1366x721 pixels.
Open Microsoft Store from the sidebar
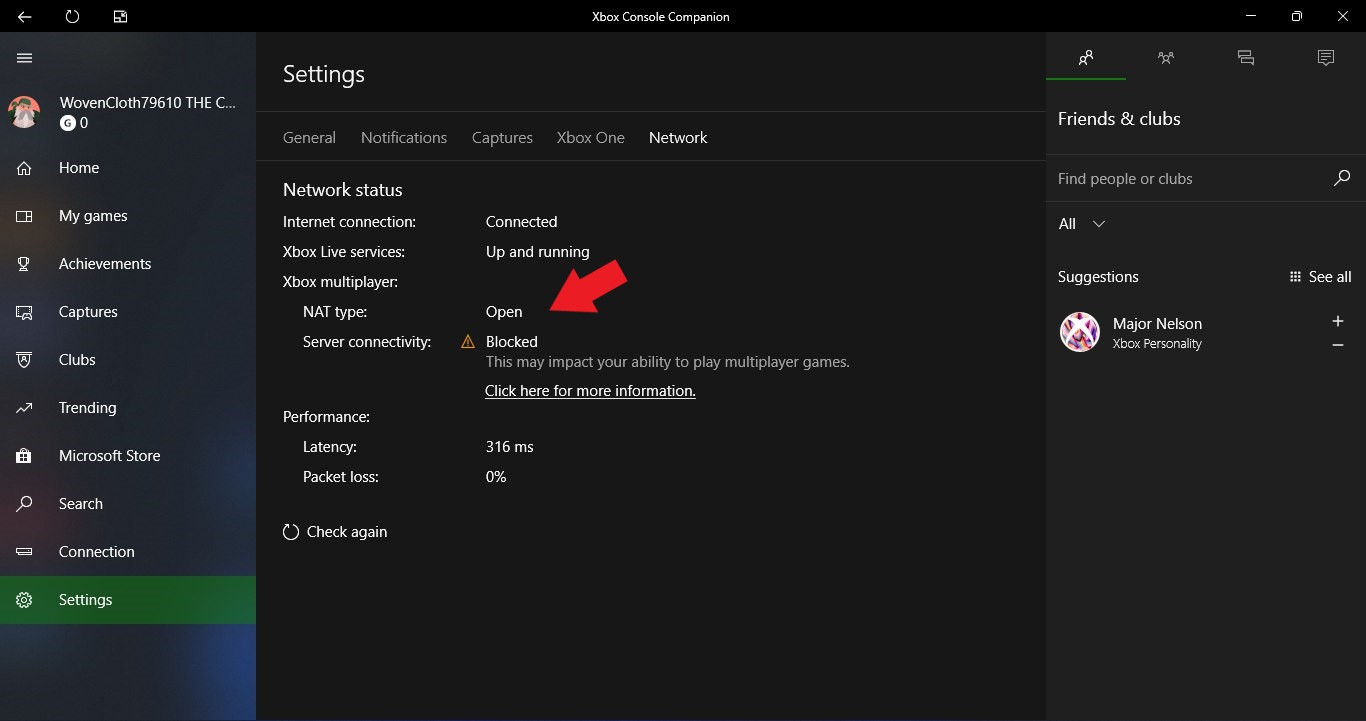109,456
